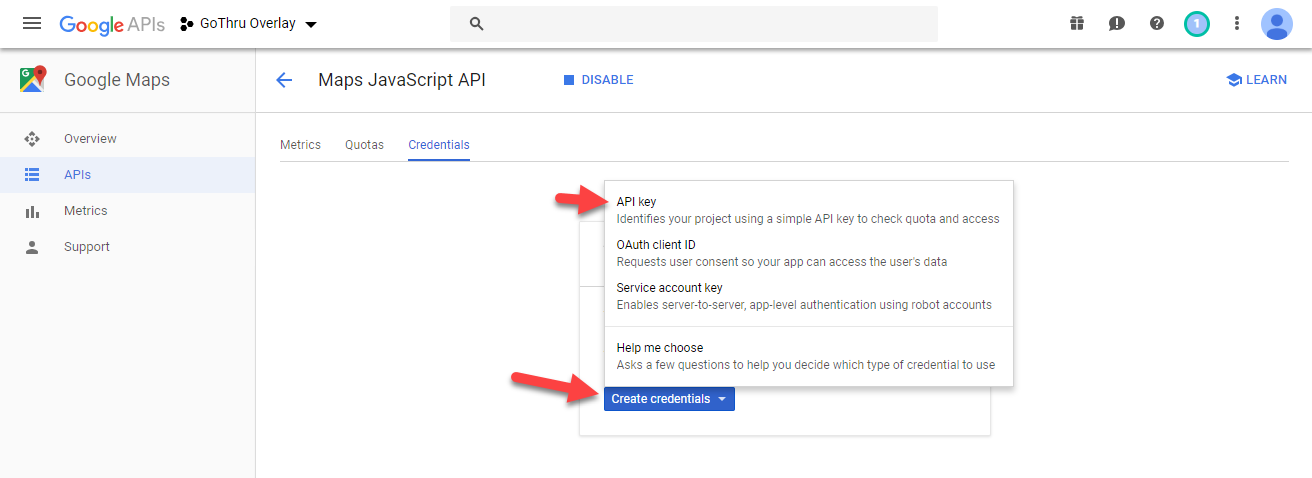This screenshot has width=1312, height=478.
Task: Open the GoThru Overlay project selector
Action: point(248,23)
